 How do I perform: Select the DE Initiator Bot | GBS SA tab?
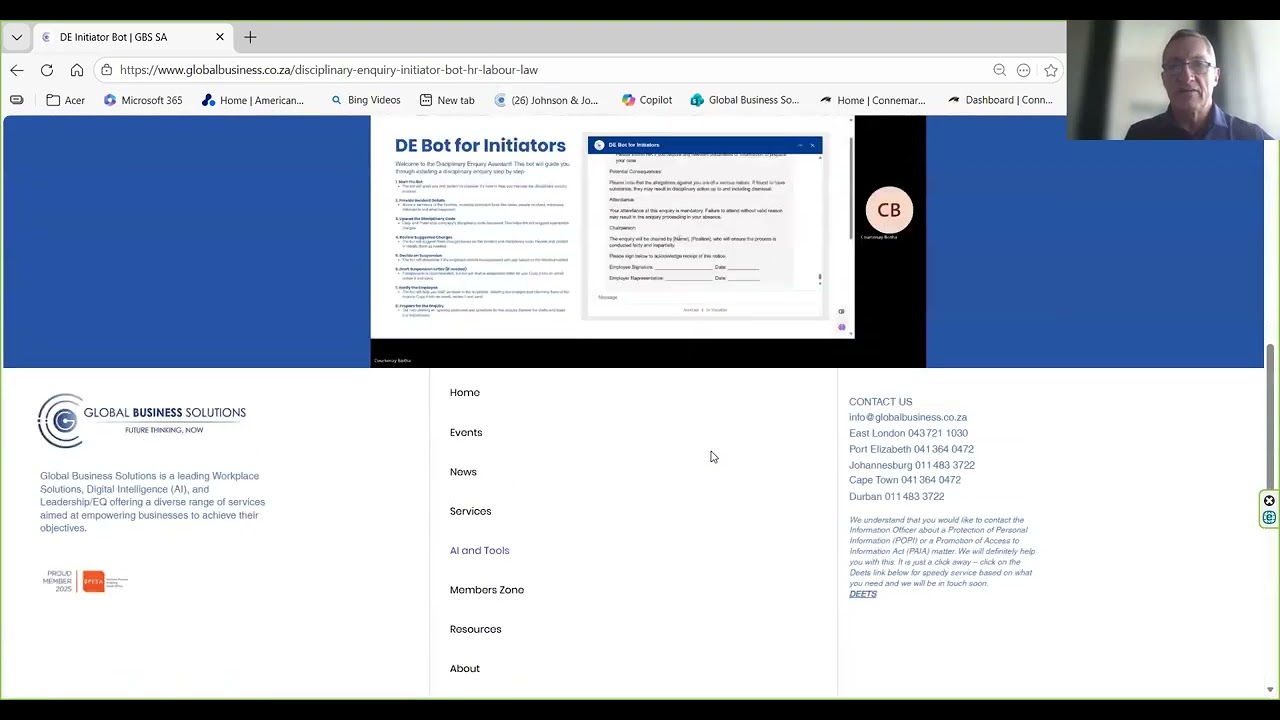133,37
